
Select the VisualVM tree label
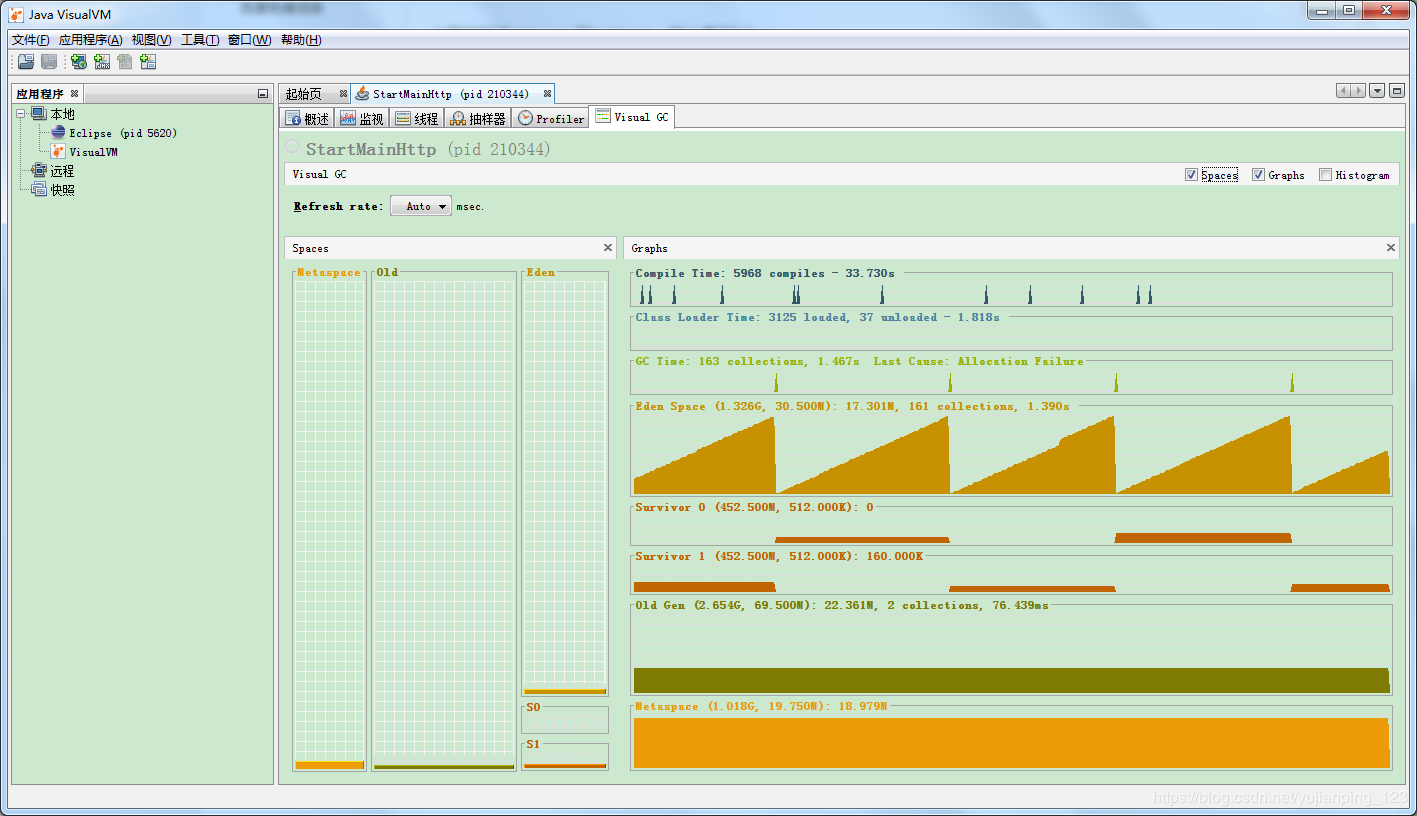(93, 151)
